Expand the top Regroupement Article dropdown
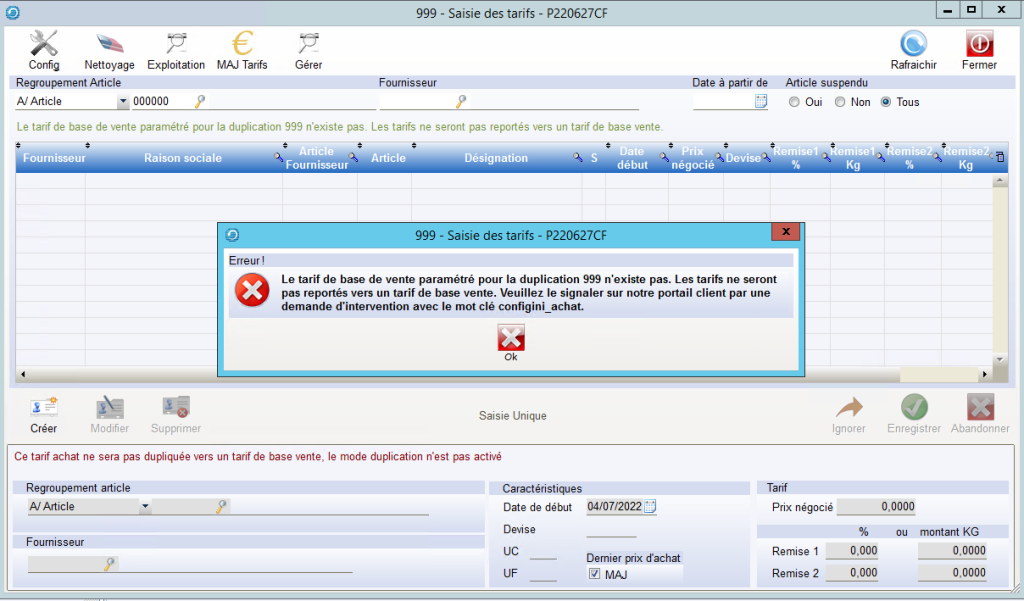 pyautogui.click(x=123, y=102)
